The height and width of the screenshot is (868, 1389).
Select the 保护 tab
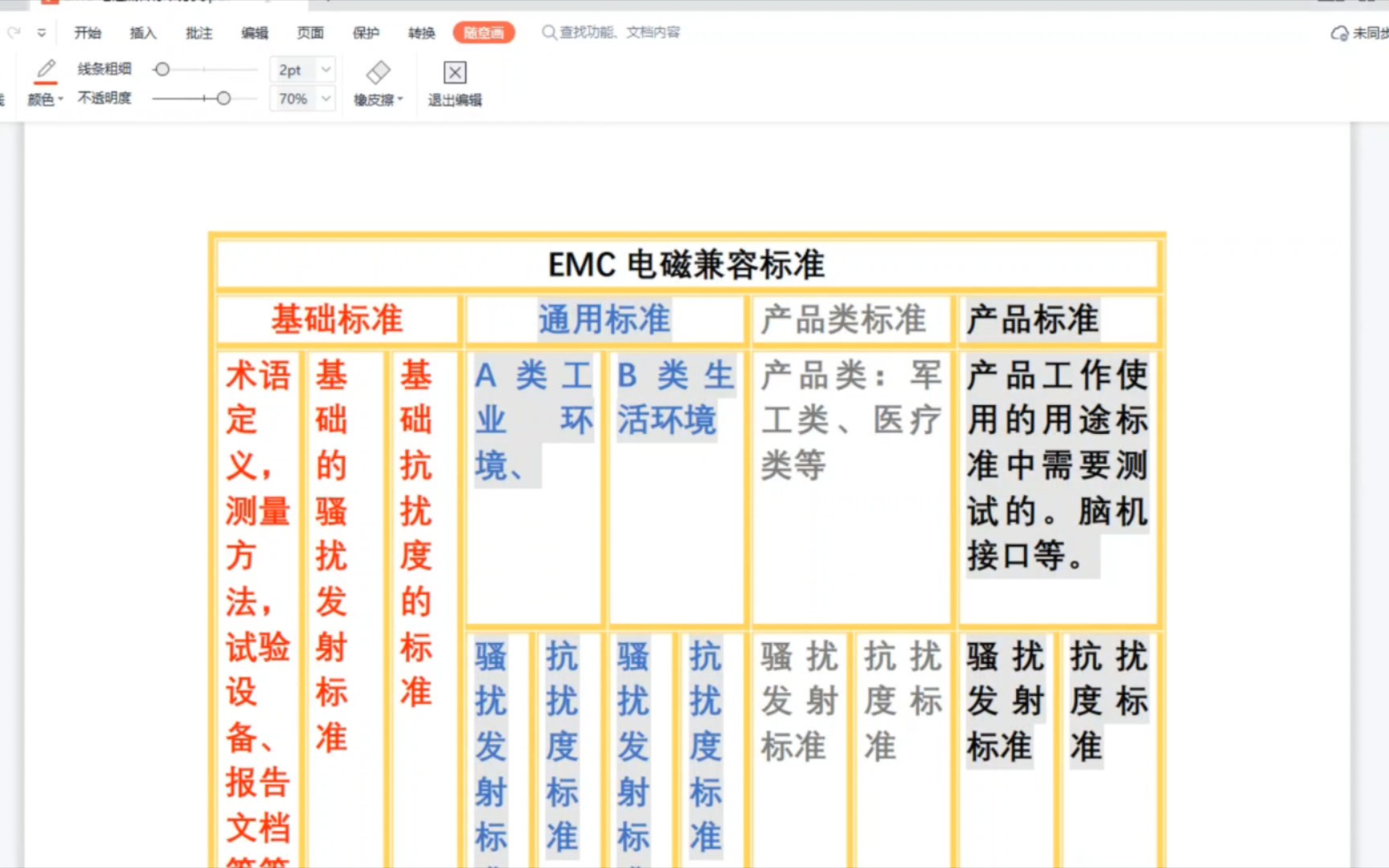pos(366,33)
